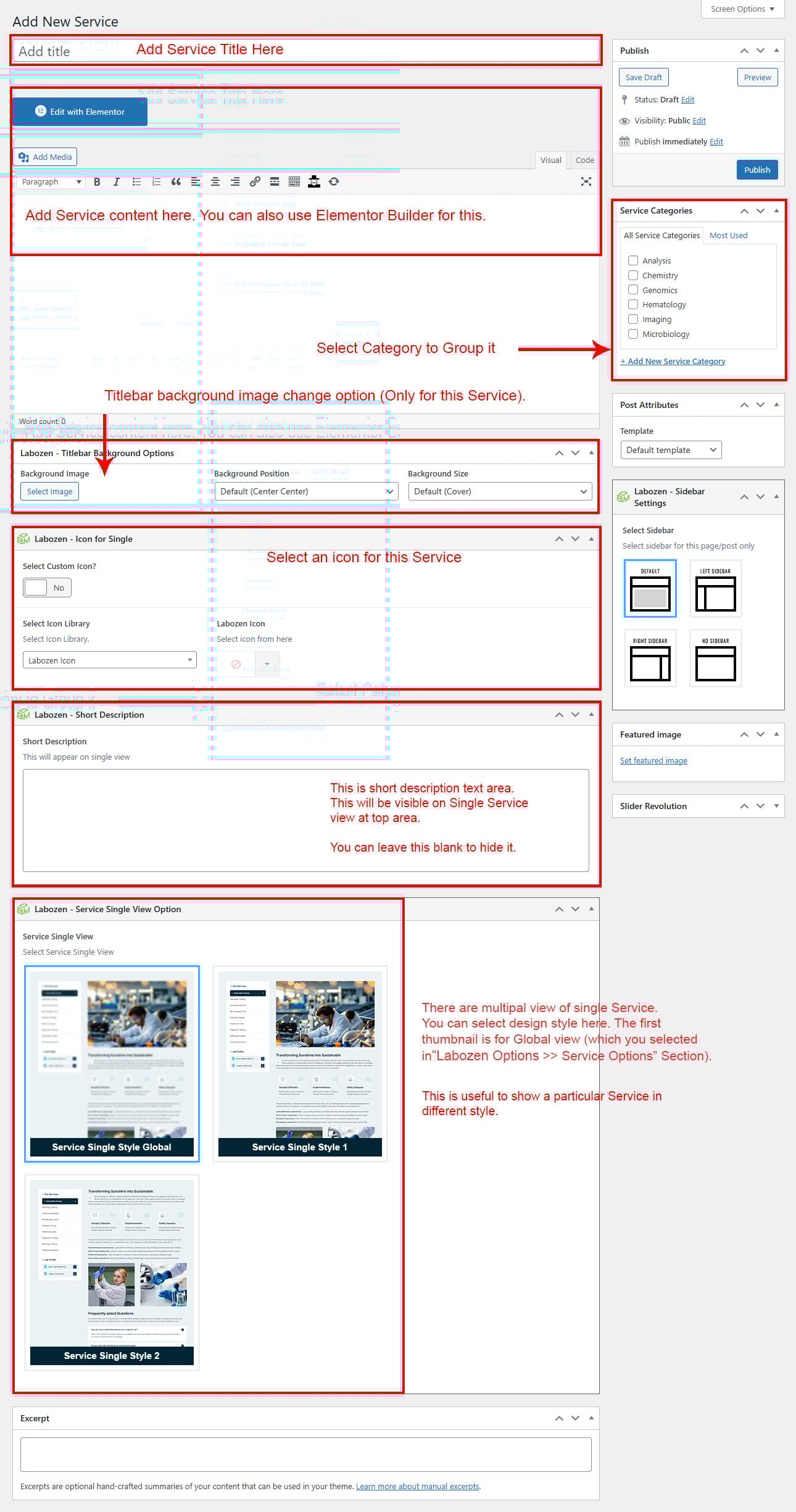Expand the Select Icon Library dropdown
Viewport: 796px width, 1512px height.
[x=109, y=660]
